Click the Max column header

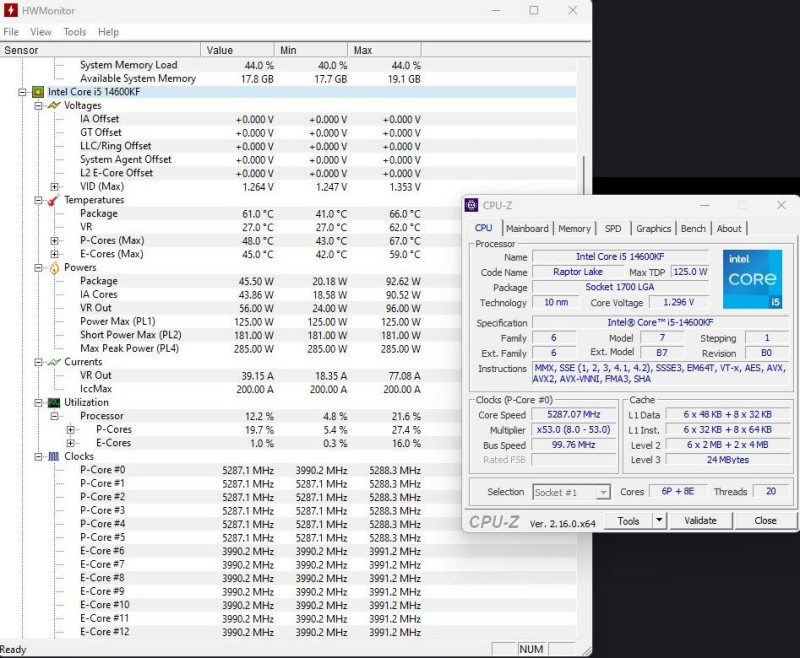384,50
